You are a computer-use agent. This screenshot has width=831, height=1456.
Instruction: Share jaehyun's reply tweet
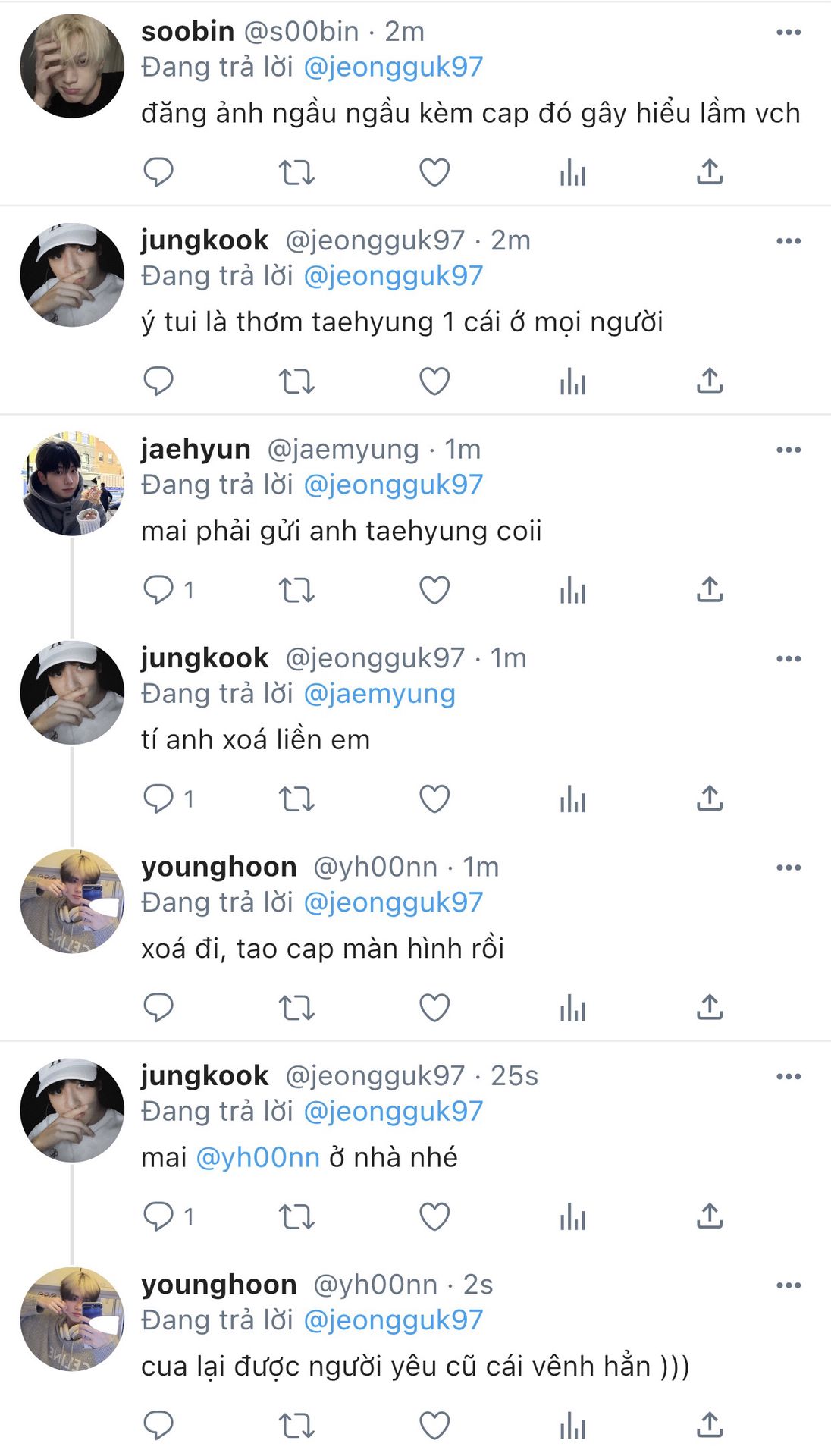click(710, 590)
